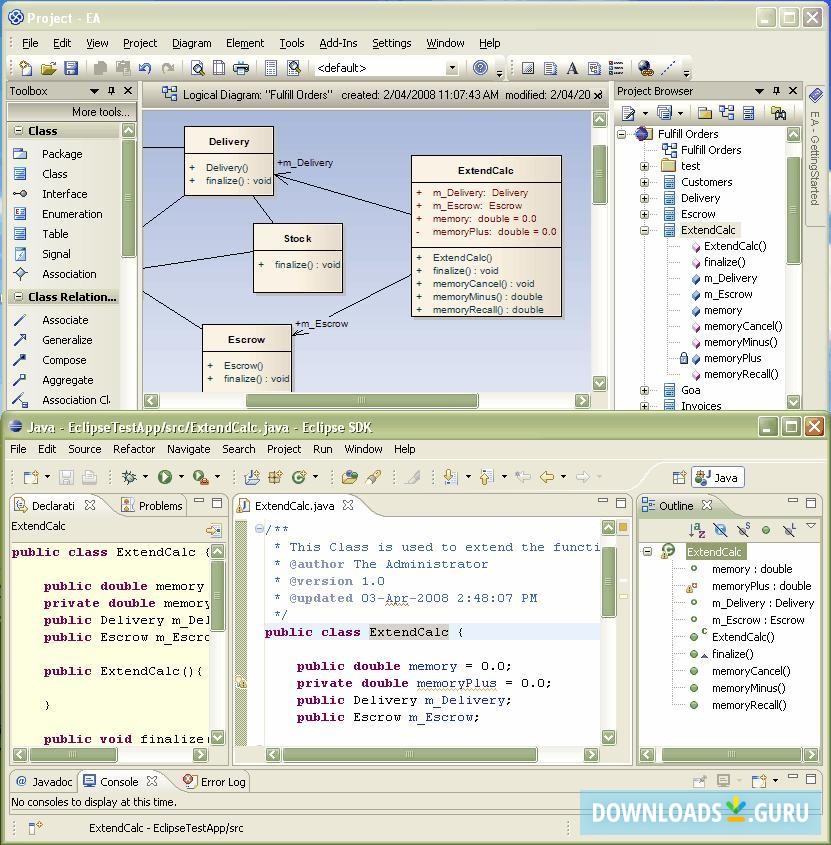
Task: Click the Hide Fields icon in Outline
Action: (x=720, y=530)
